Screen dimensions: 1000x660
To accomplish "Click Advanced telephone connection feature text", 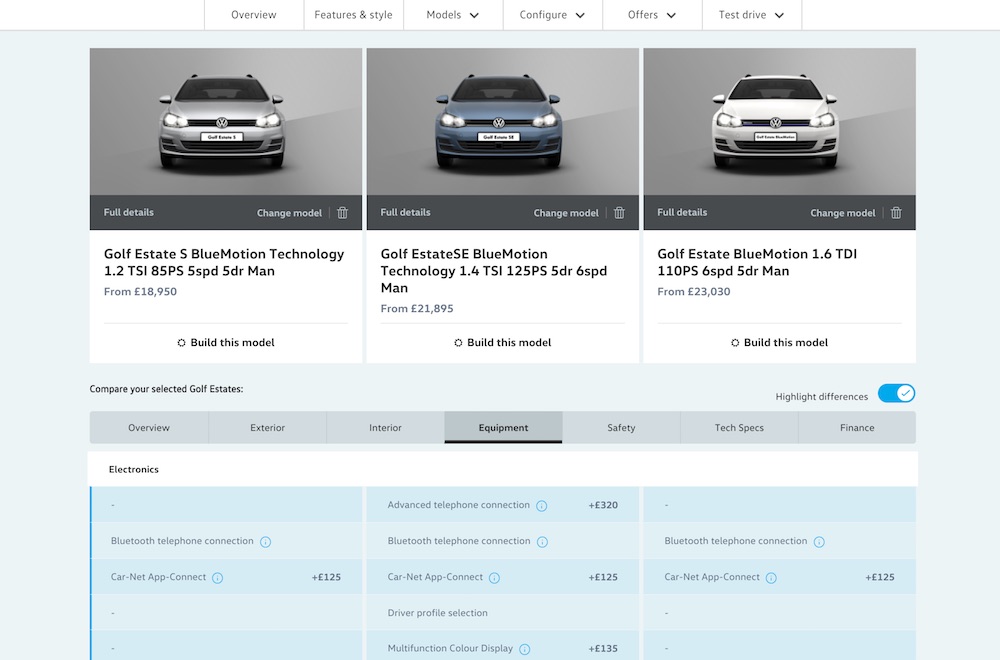I will coord(459,505).
